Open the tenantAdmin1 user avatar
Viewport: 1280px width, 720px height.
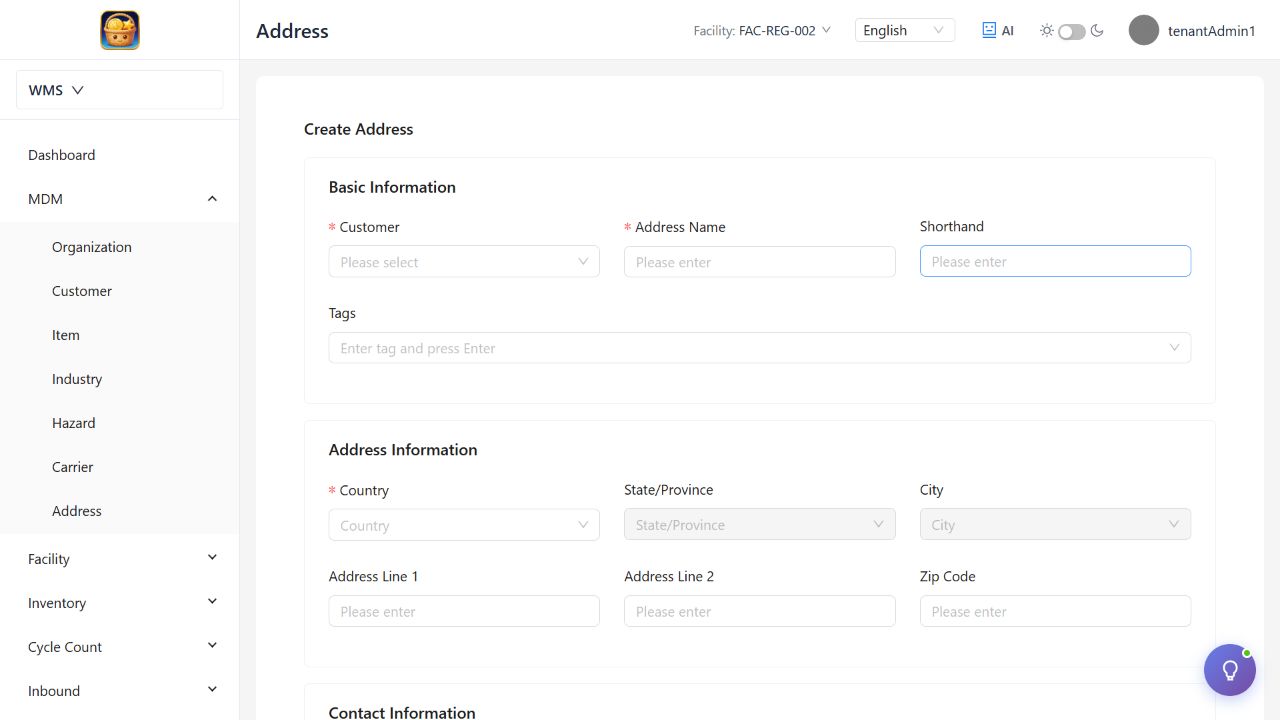[x=1144, y=30]
